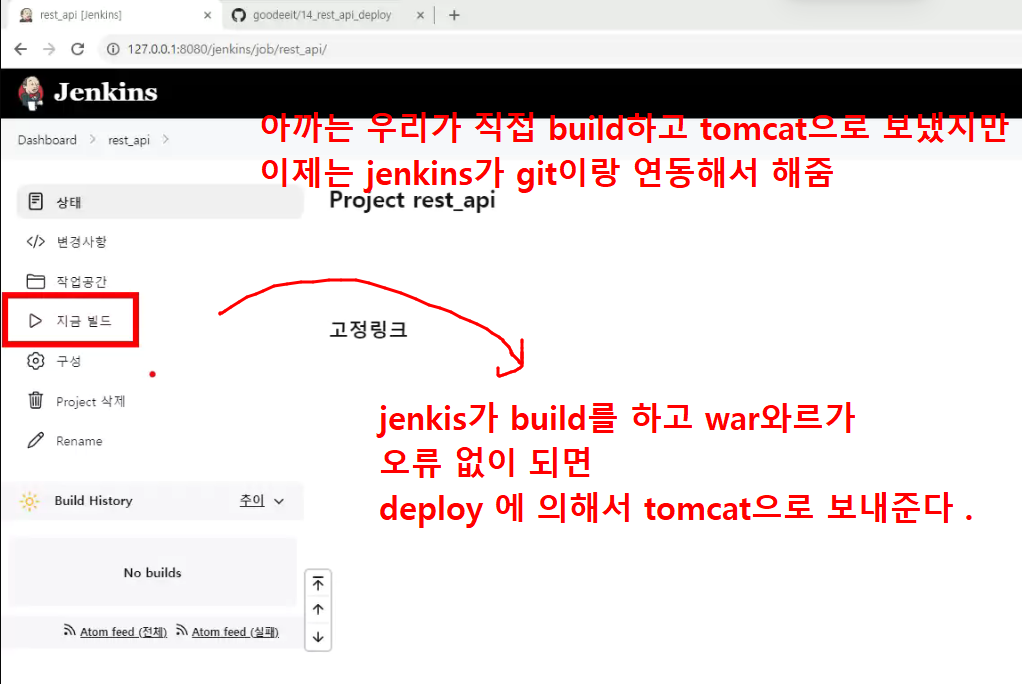This screenshot has width=1022, height=684.
Task: Reload the page with the refresh icon
Action: 78,49
